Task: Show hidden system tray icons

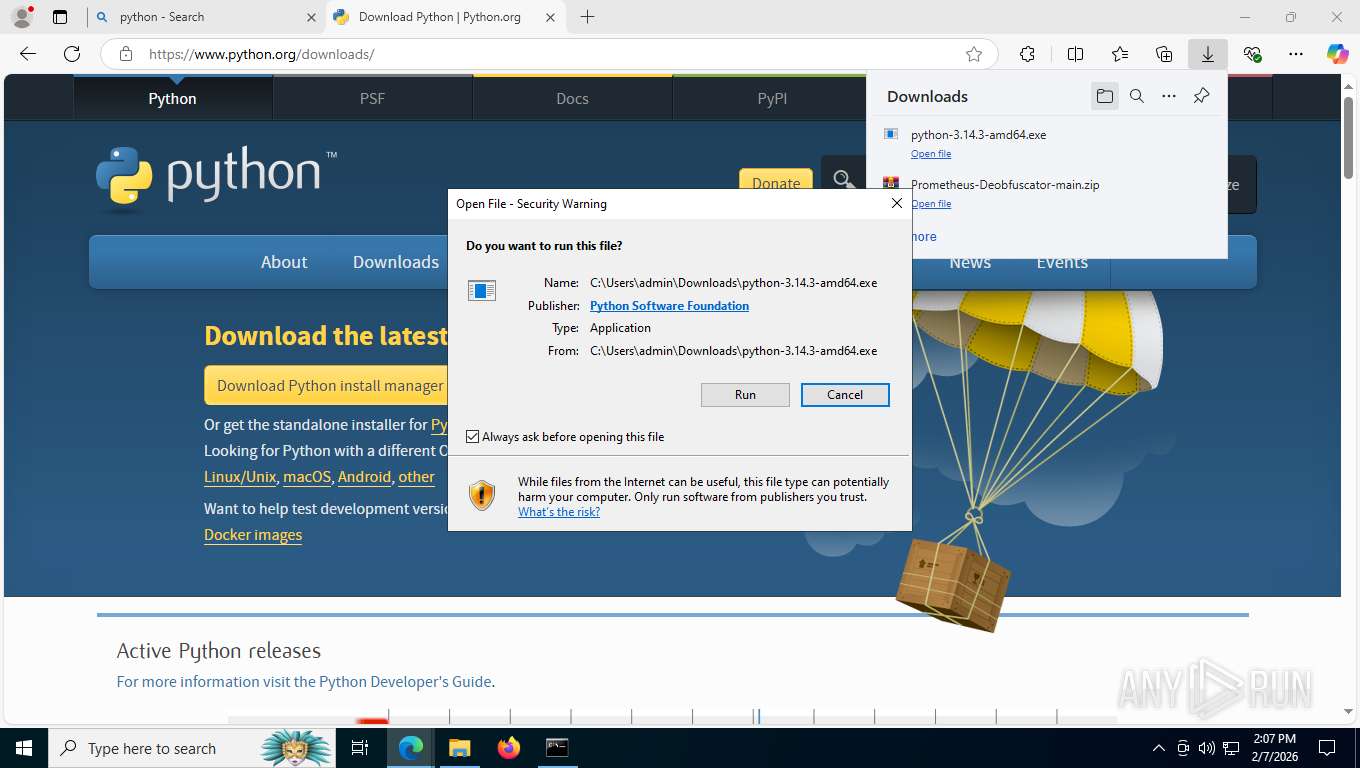Action: point(1159,748)
